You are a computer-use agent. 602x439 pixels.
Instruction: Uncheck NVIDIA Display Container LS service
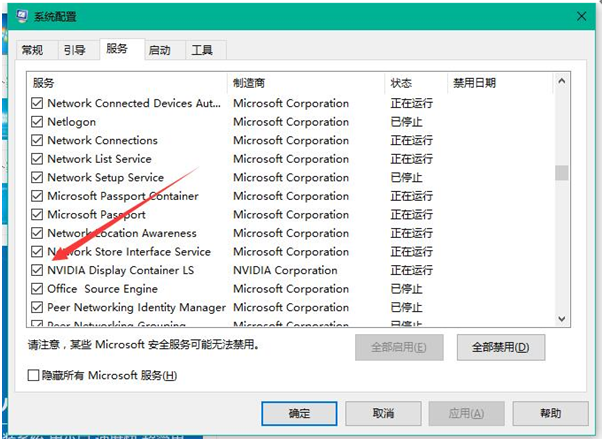(x=38, y=270)
